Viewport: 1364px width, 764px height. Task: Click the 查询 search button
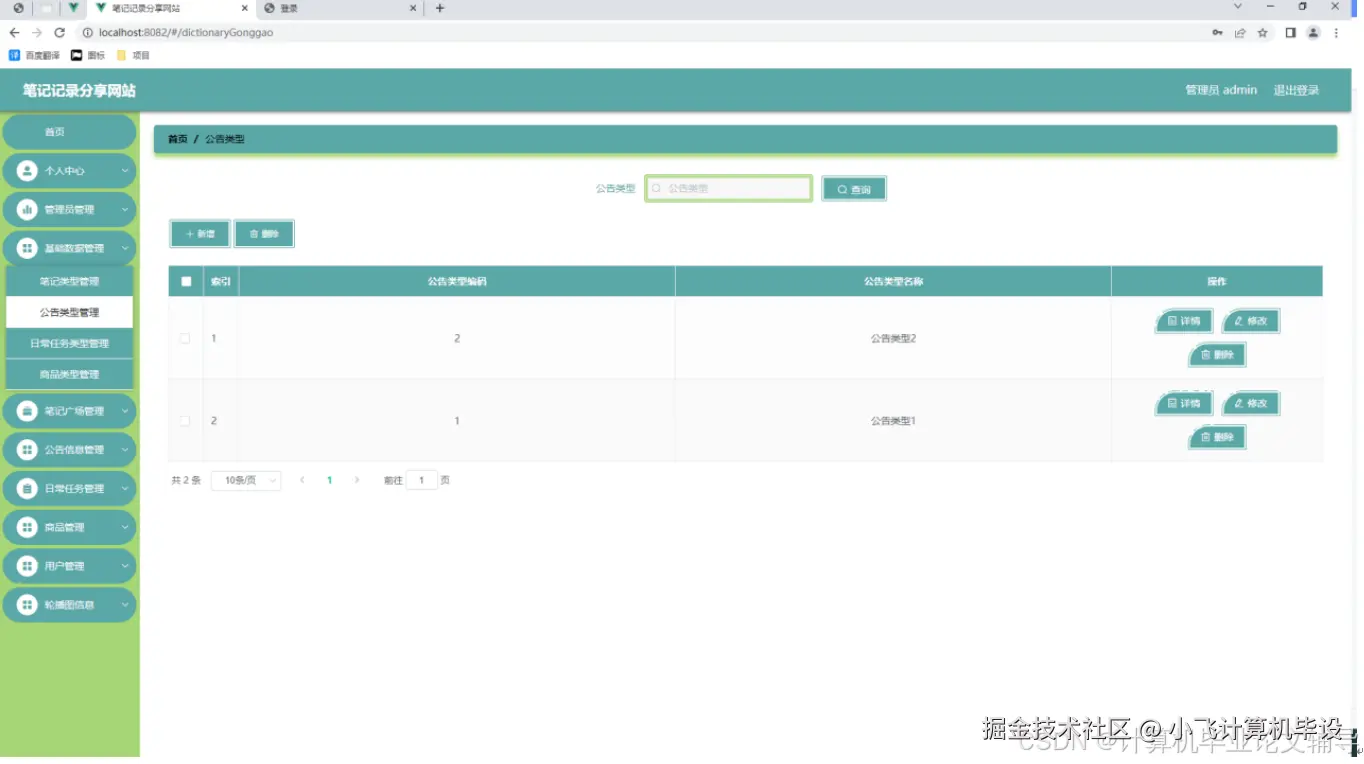click(x=854, y=189)
